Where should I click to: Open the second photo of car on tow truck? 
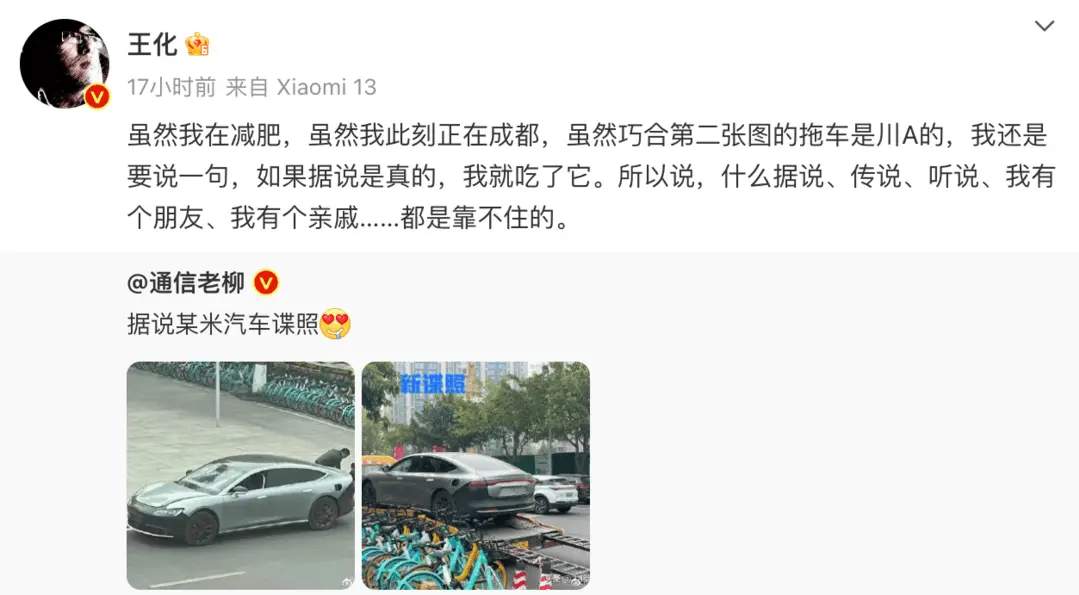click(476, 475)
